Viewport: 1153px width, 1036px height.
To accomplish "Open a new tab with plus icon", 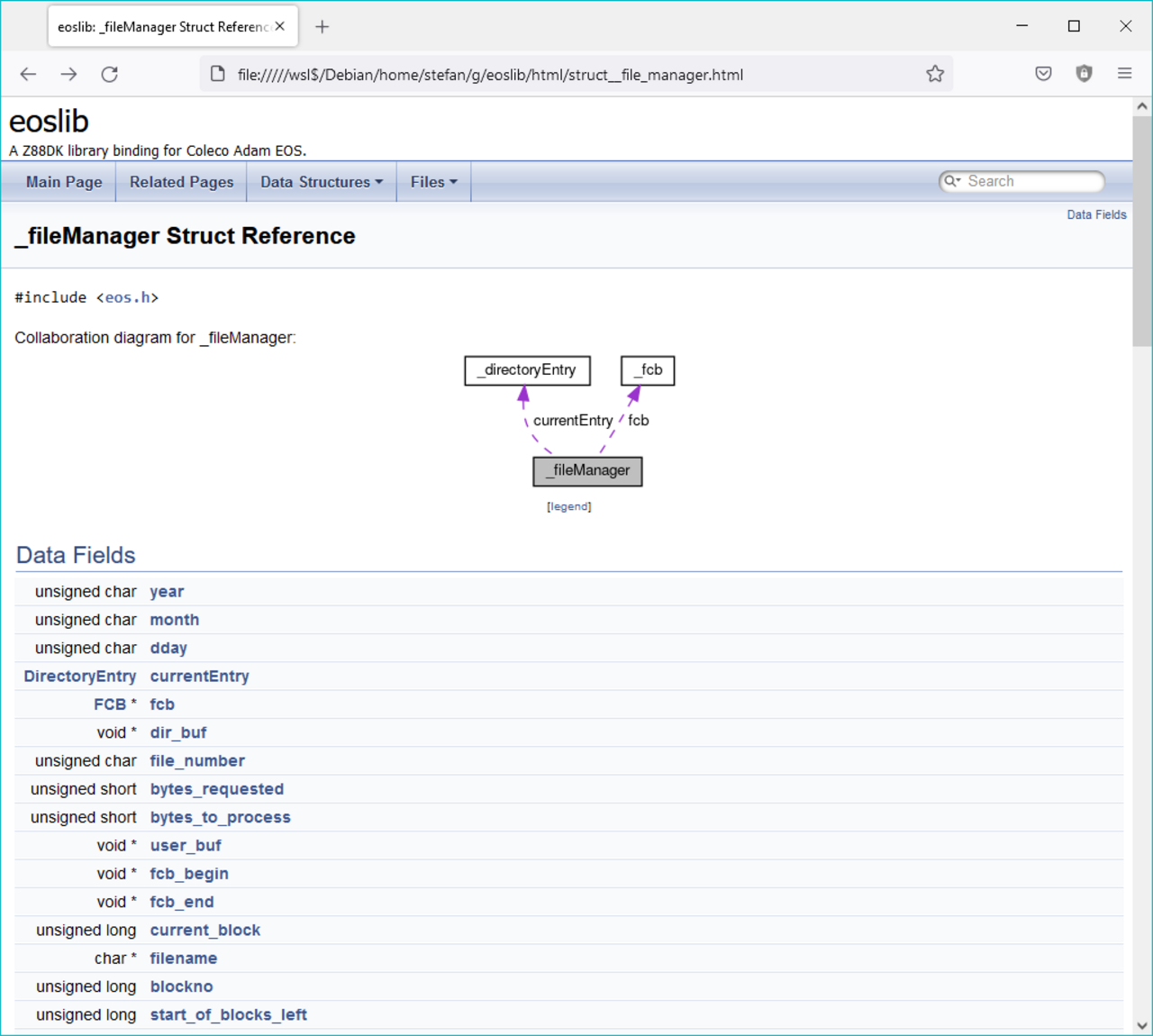I will click(x=322, y=27).
